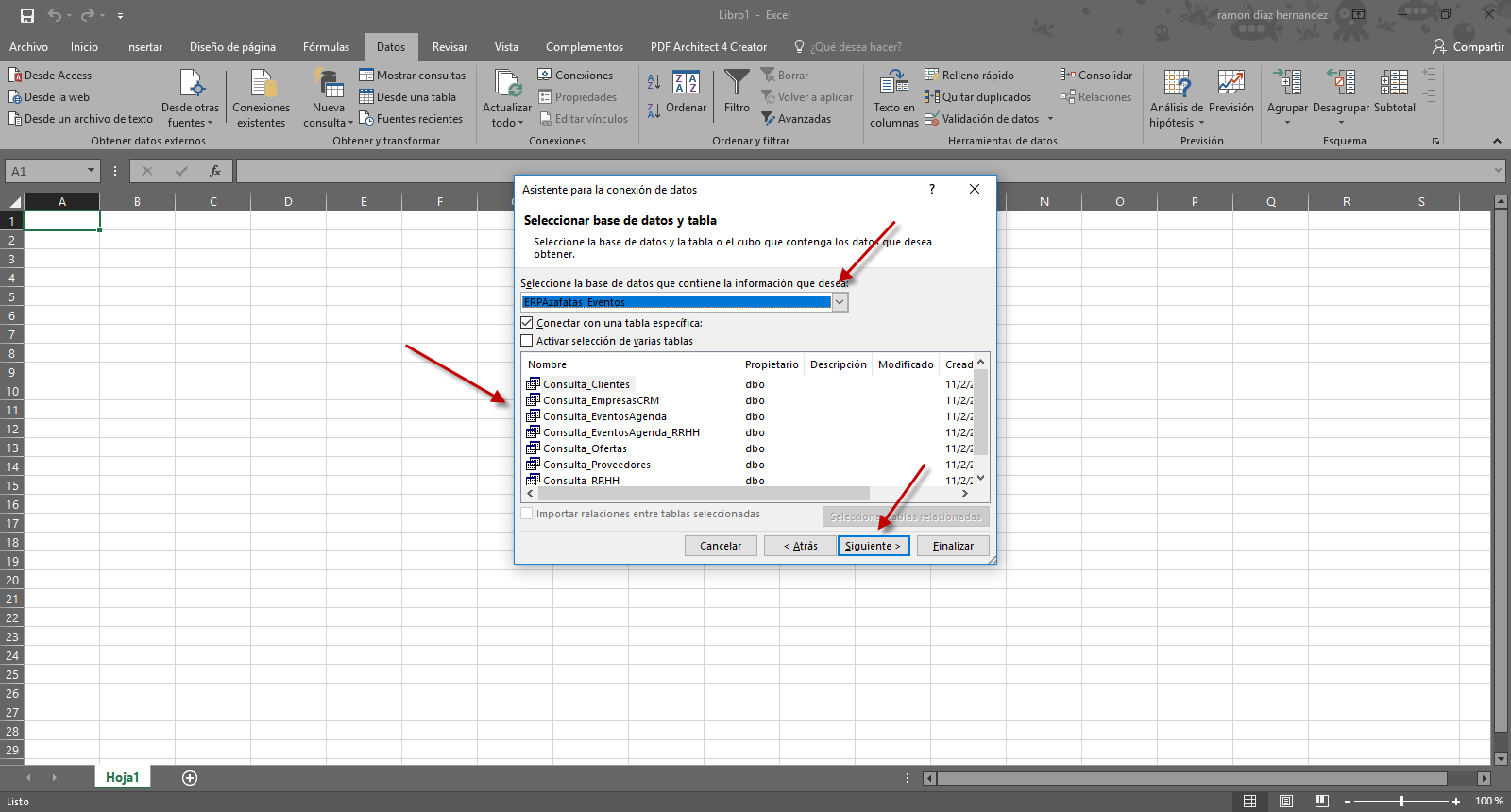This screenshot has width=1511, height=812.
Task: Toggle the Filtro funnel
Action: (x=737, y=92)
